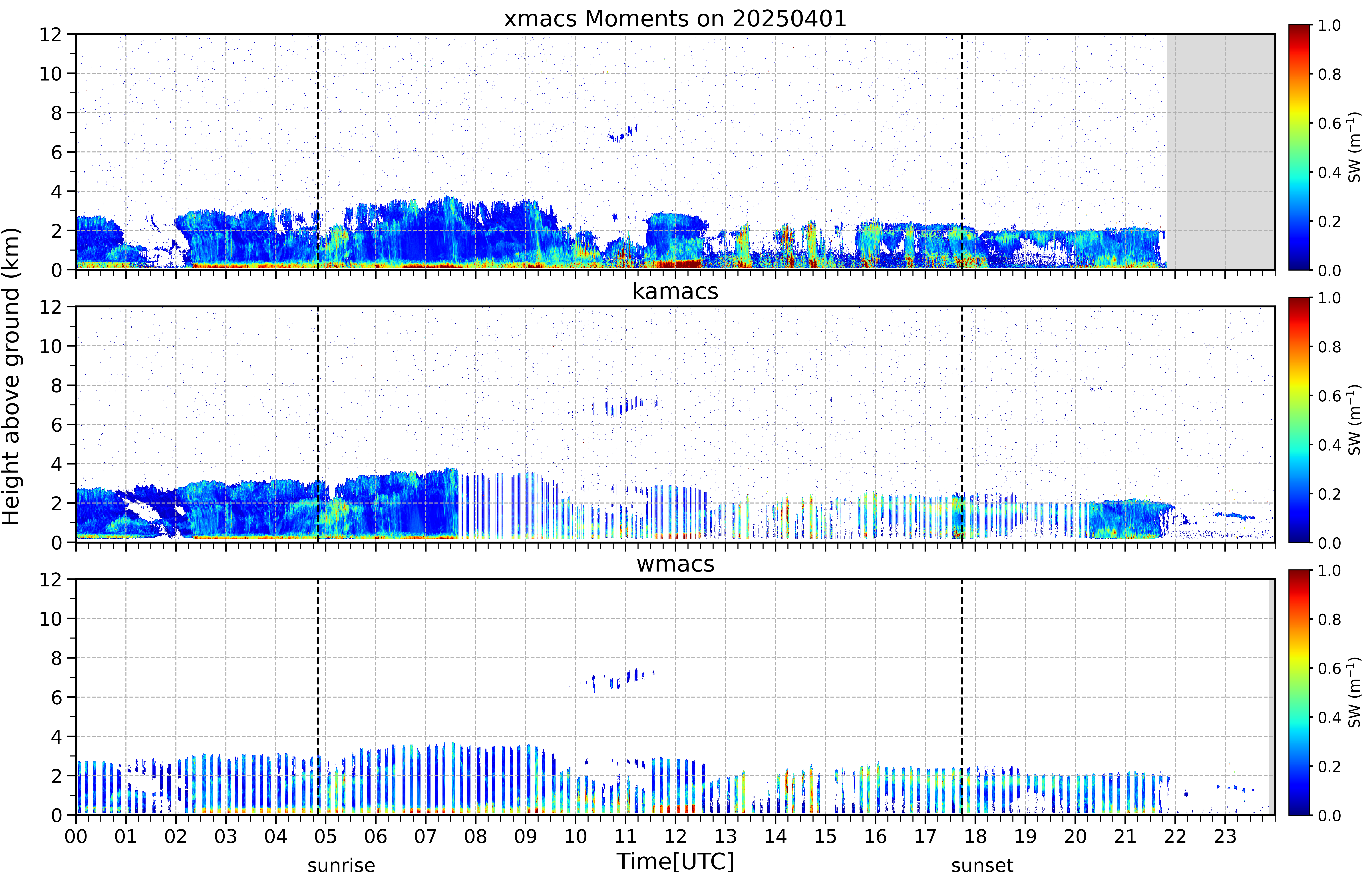Click the "SW (m⁻¹)" label of xmacs colorbar
1372x885 pixels.
(1354, 147)
